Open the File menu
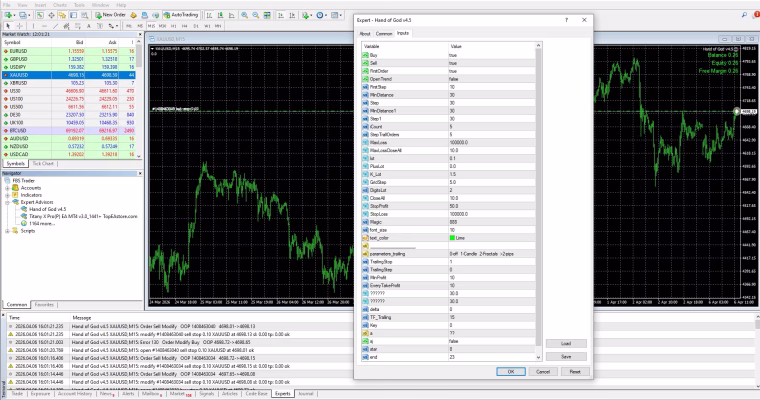The image size is (760, 400). coord(7,5)
